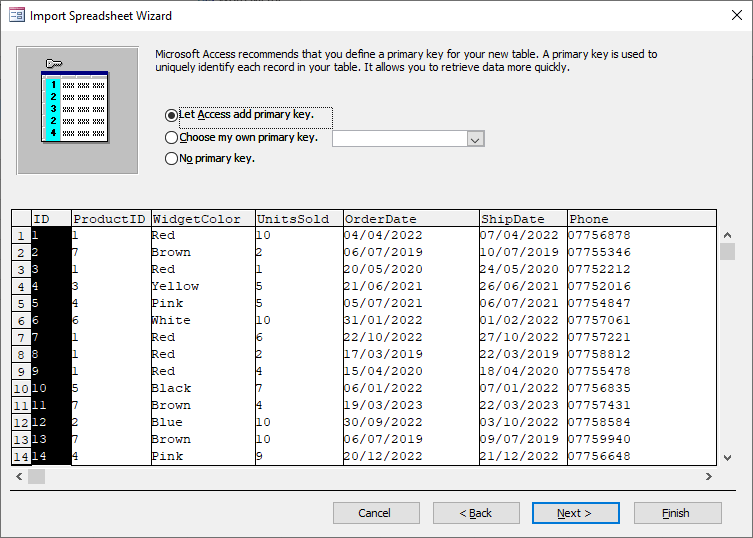The height and width of the screenshot is (538, 753).
Task: Click the horizontal scrollbar thumb
Action: [x=36, y=477]
